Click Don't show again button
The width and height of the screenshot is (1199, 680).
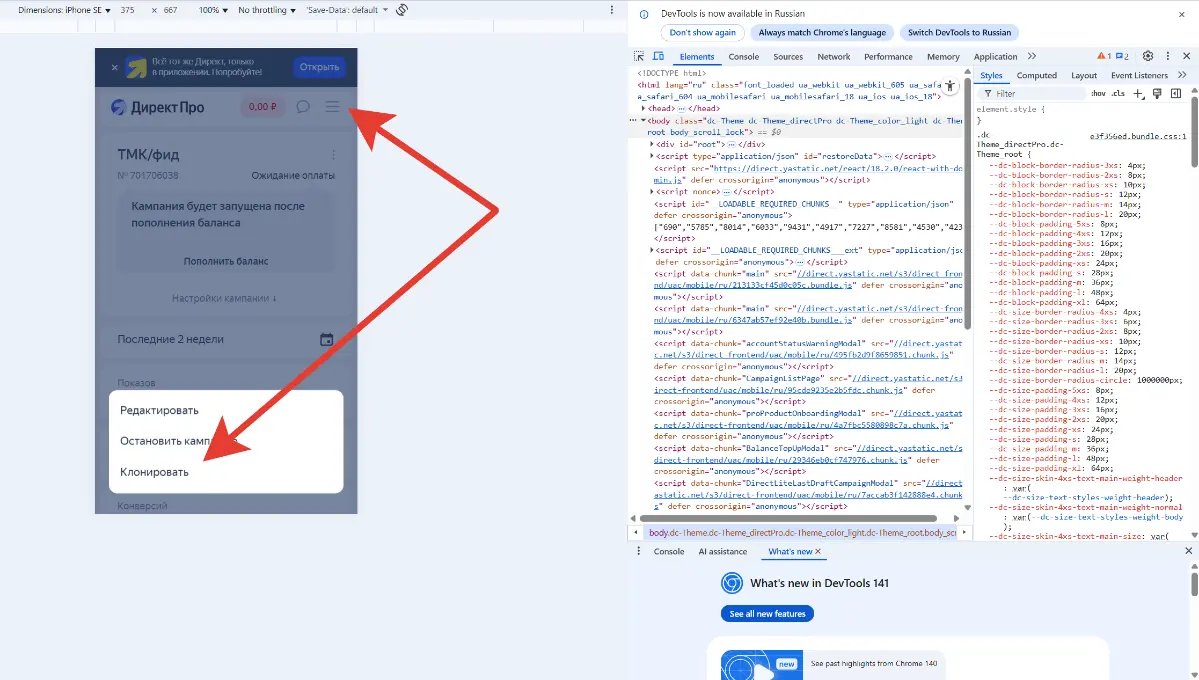pyautogui.click(x=703, y=32)
